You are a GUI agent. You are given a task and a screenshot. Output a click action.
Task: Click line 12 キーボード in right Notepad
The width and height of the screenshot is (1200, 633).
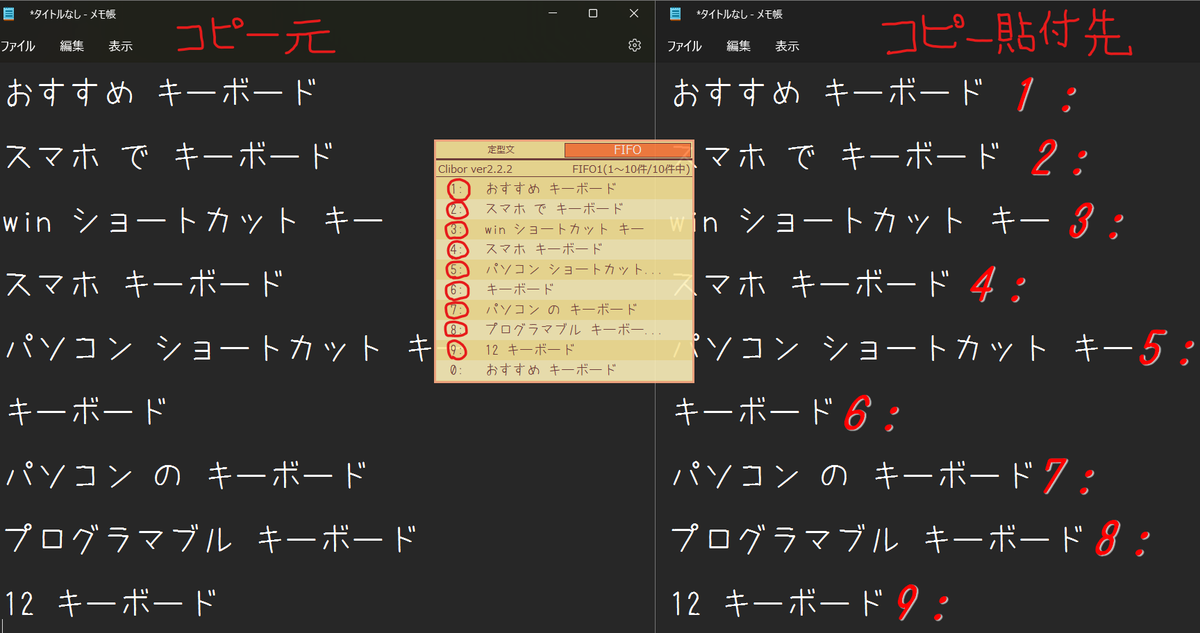777,602
